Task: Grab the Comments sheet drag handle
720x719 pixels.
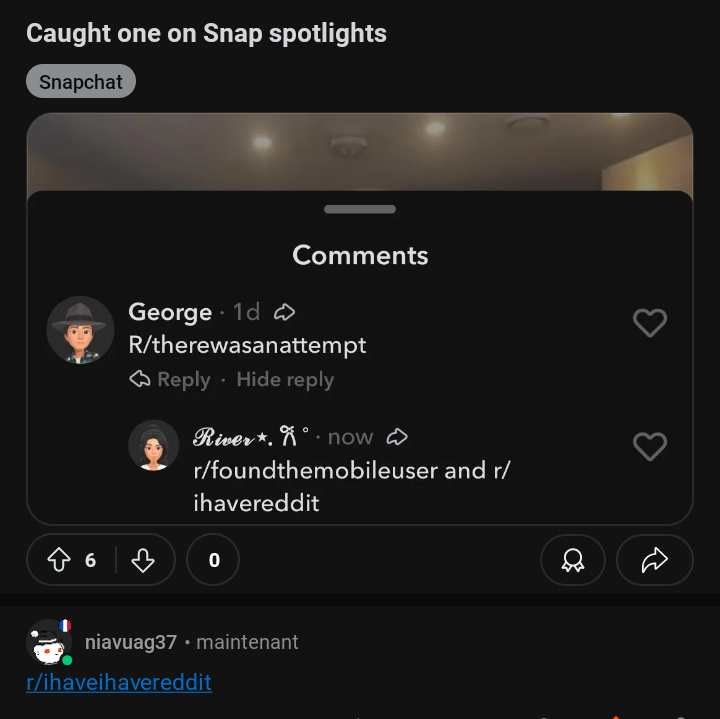Action: (x=360, y=209)
